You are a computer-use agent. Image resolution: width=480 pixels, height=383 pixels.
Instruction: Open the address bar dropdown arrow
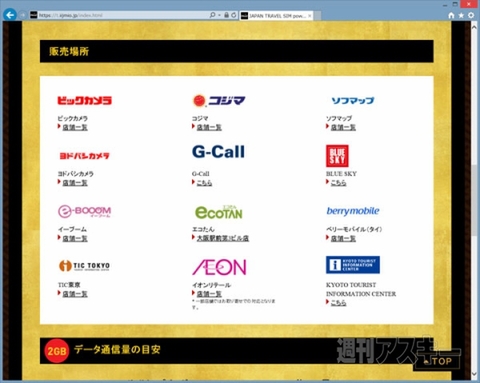[219, 15]
